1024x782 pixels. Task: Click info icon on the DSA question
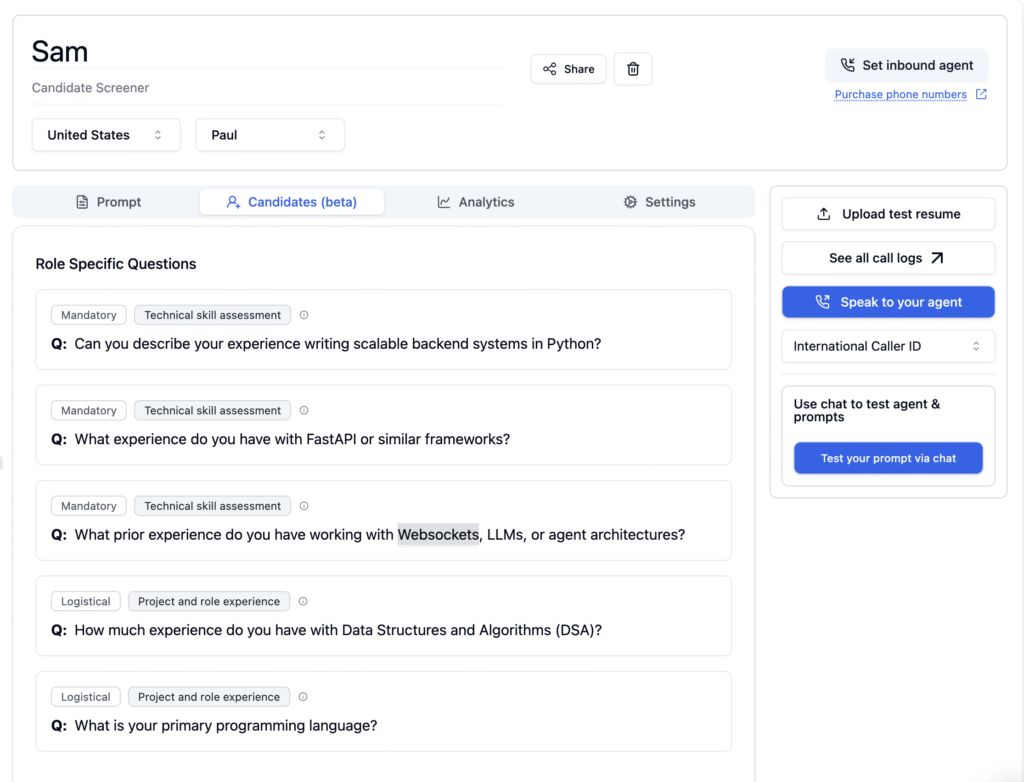point(303,601)
